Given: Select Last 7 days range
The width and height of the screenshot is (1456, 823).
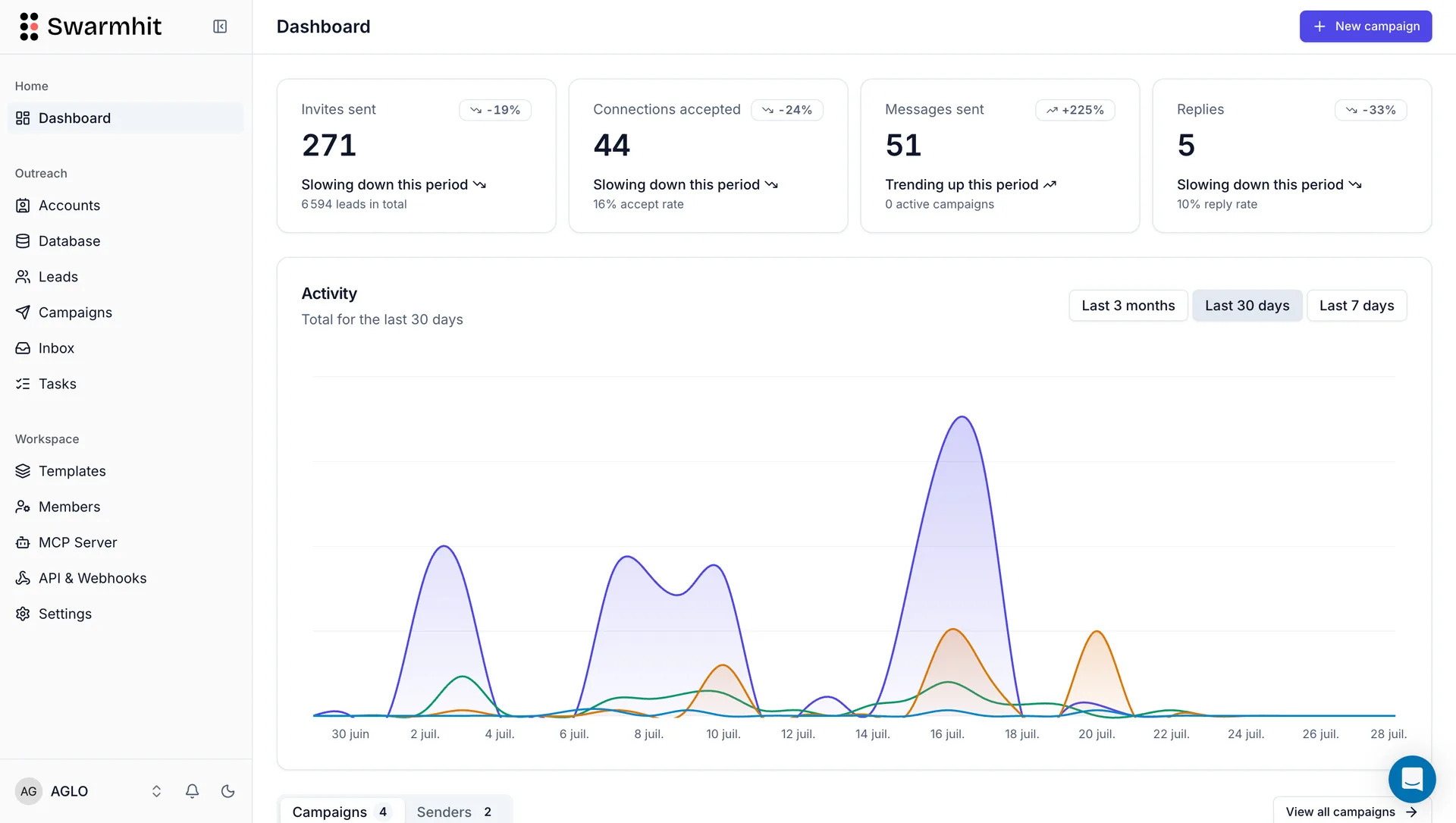Looking at the screenshot, I should coord(1357,306).
